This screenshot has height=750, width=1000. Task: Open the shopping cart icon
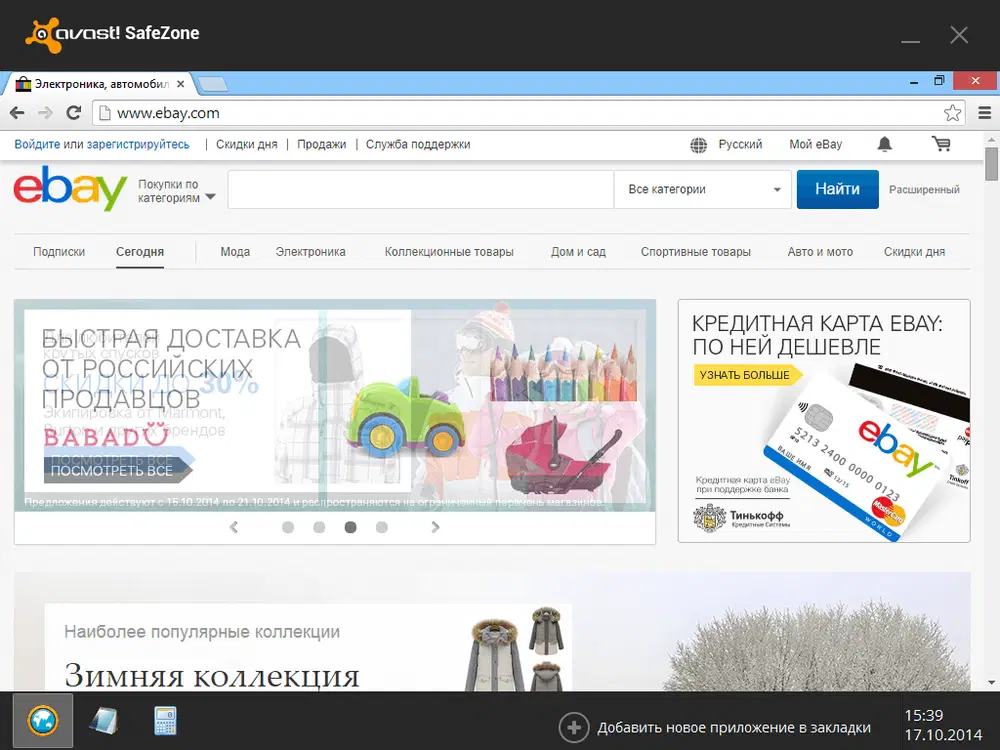pos(941,144)
